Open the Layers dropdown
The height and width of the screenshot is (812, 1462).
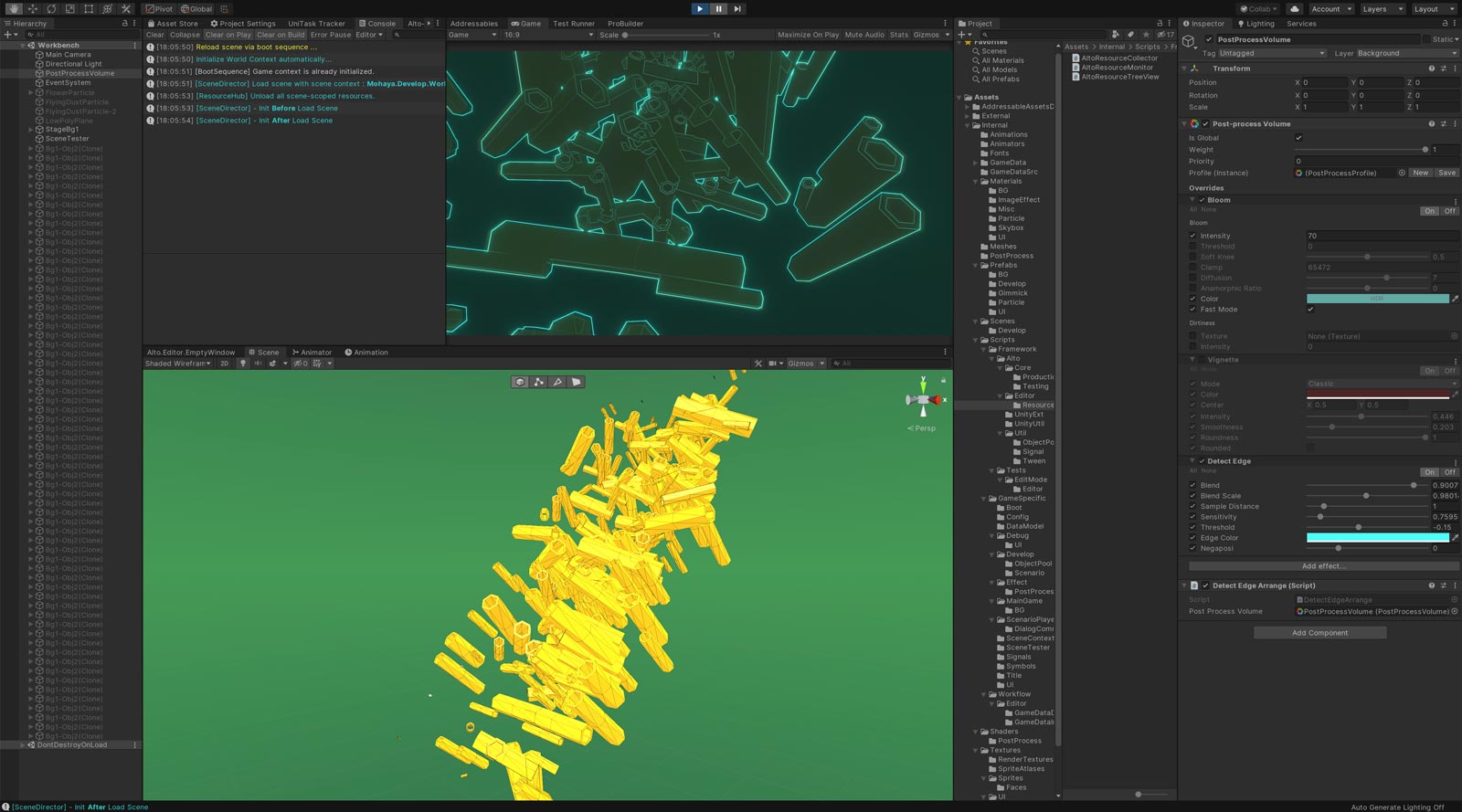click(x=1382, y=9)
